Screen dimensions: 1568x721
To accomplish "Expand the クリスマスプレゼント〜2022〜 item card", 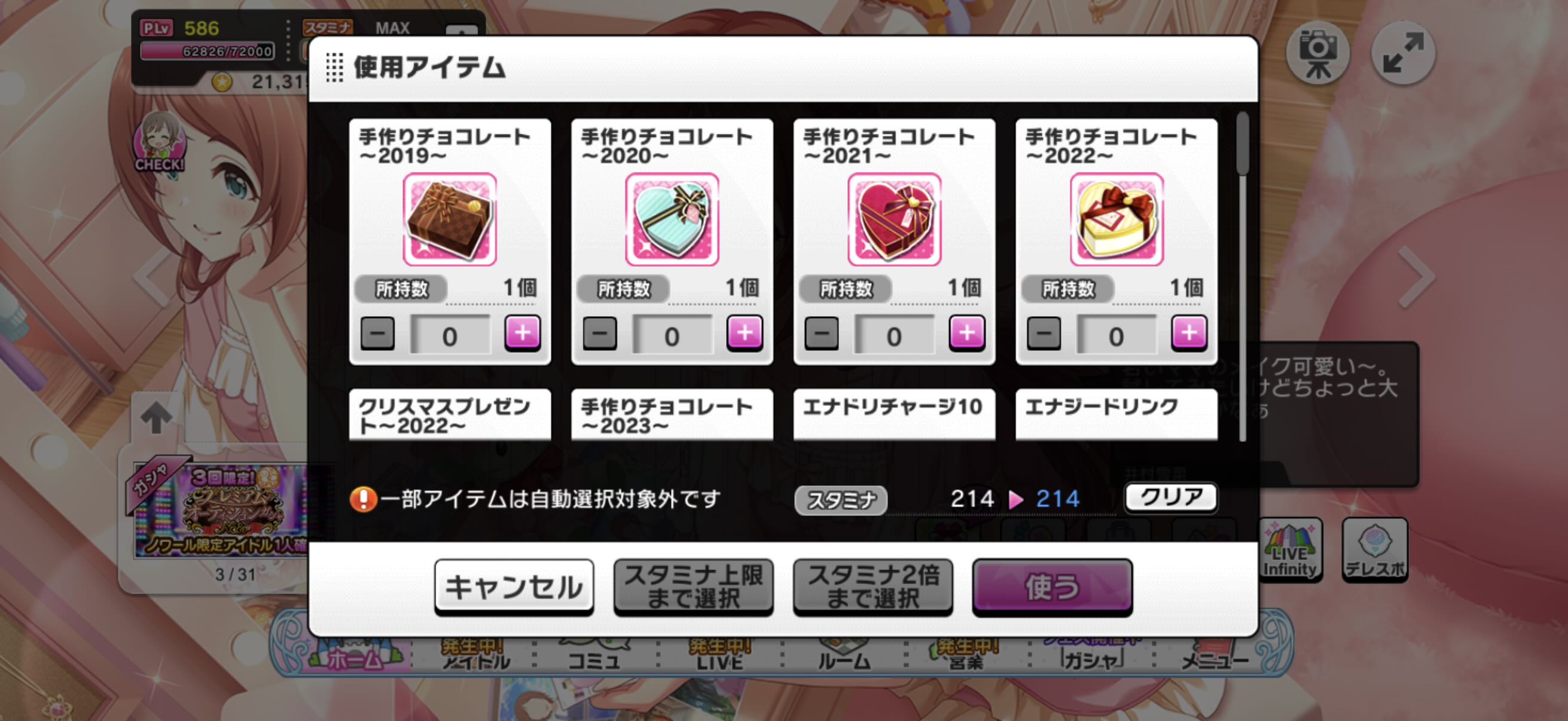I will coord(450,414).
